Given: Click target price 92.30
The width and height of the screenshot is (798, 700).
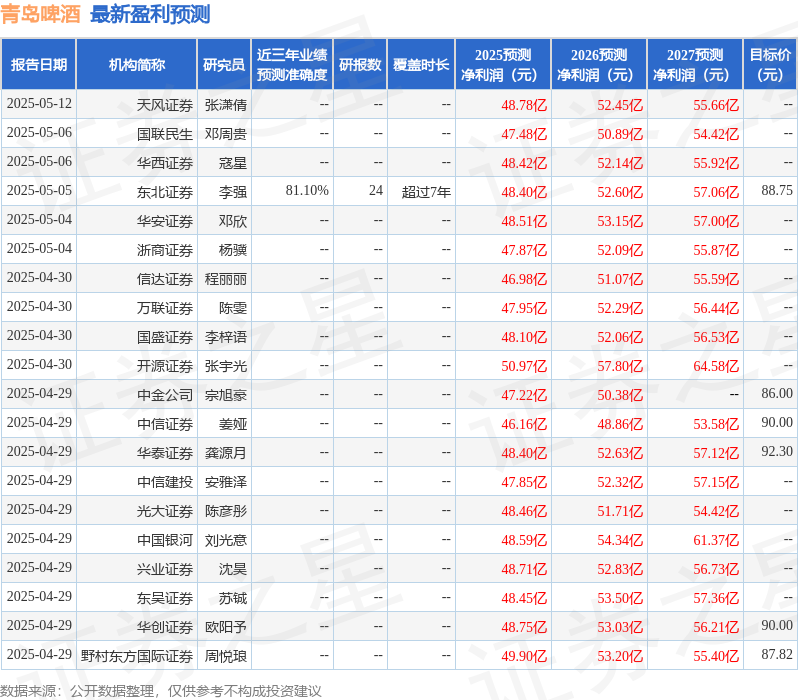Looking at the screenshot, I should (x=777, y=452).
